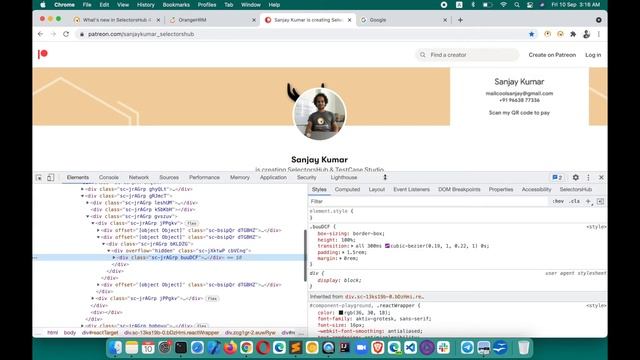Select the div#reactTarget breadcrumb
The image size is (640, 360).
[100, 333]
